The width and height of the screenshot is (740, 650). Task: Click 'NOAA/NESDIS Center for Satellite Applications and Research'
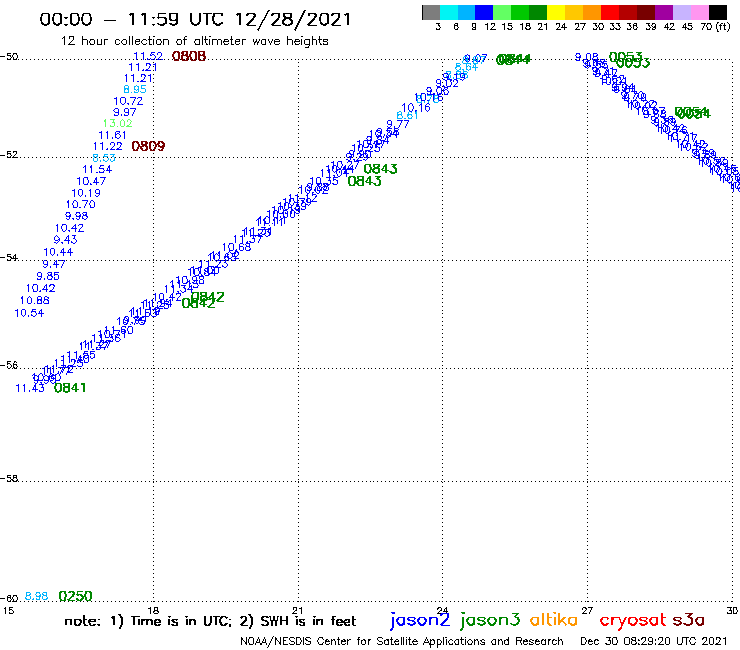coord(402,641)
